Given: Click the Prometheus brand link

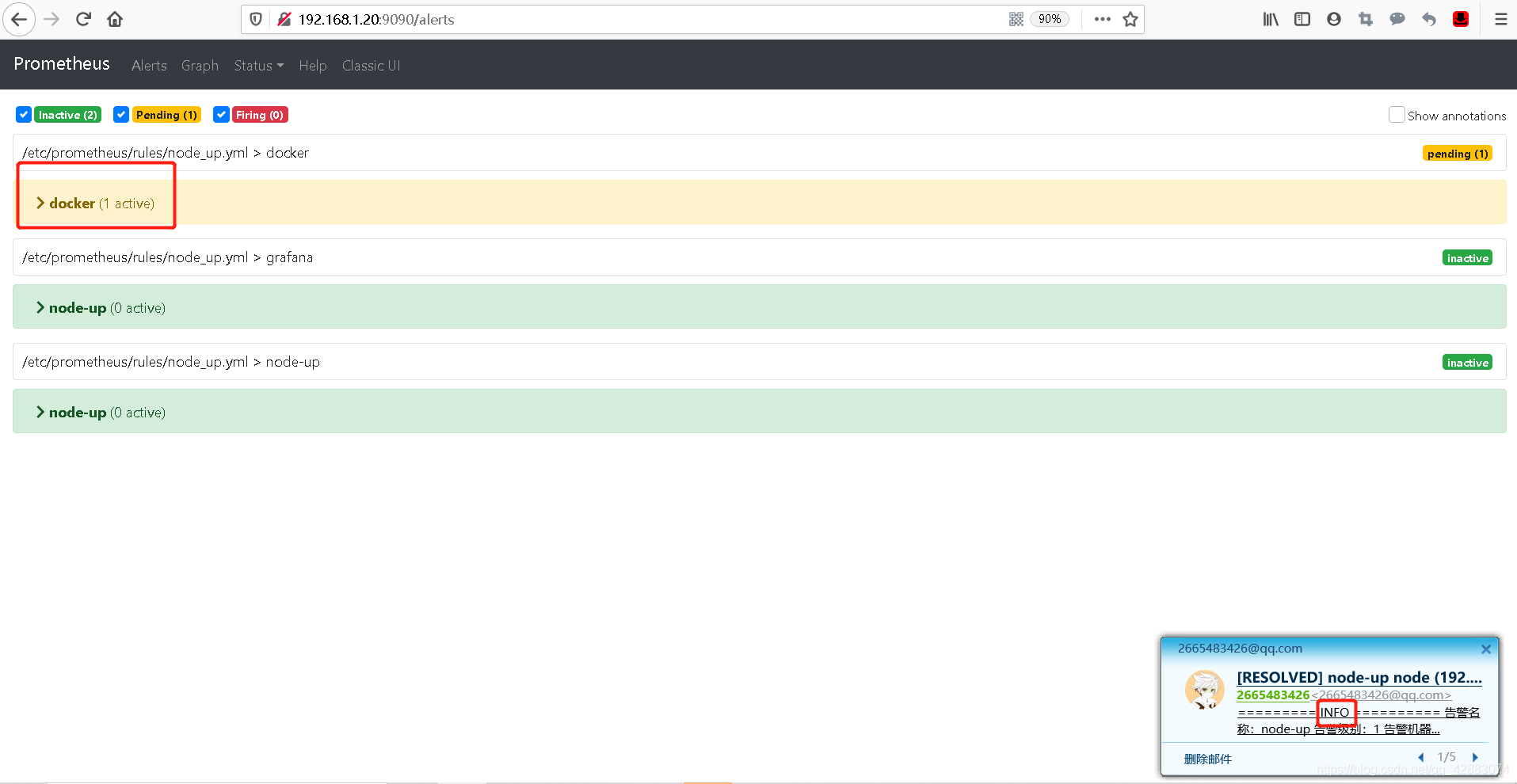Looking at the screenshot, I should (62, 64).
